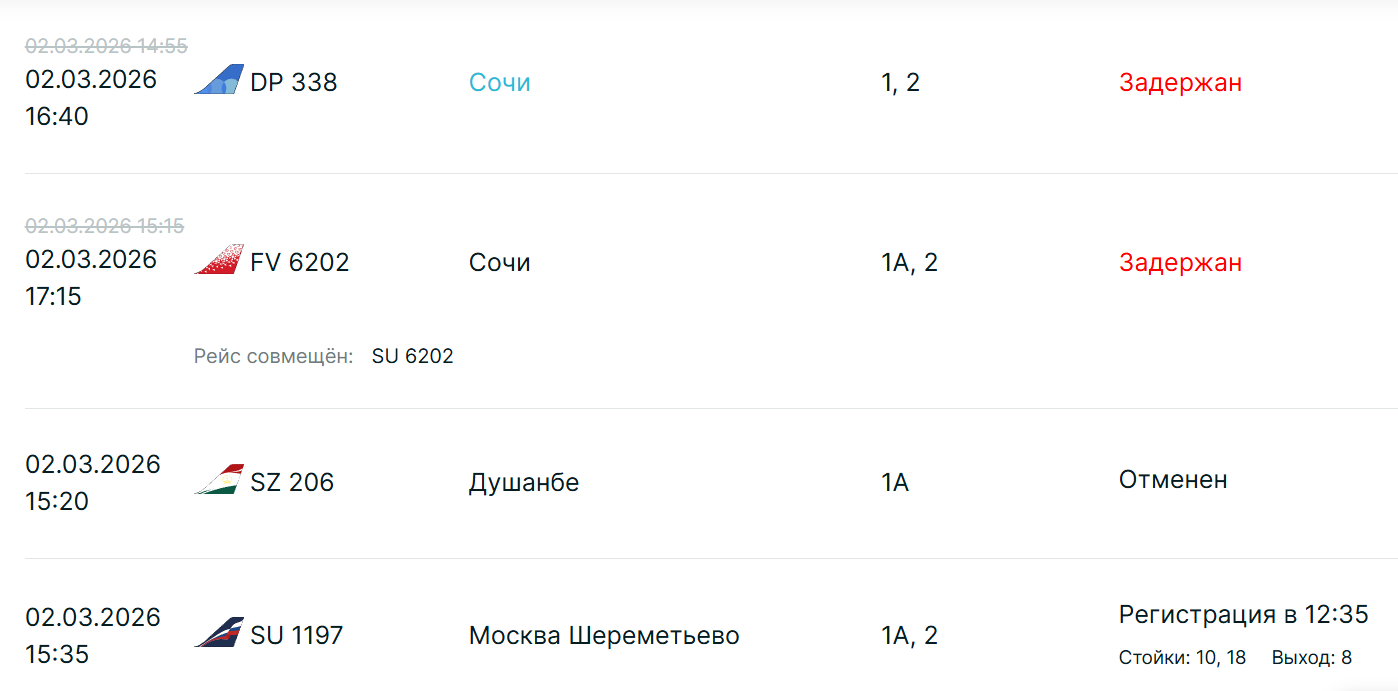This screenshot has width=1398, height=691.
Task: Click the crossed-out 14:55 original departure time
Action: tap(106, 46)
